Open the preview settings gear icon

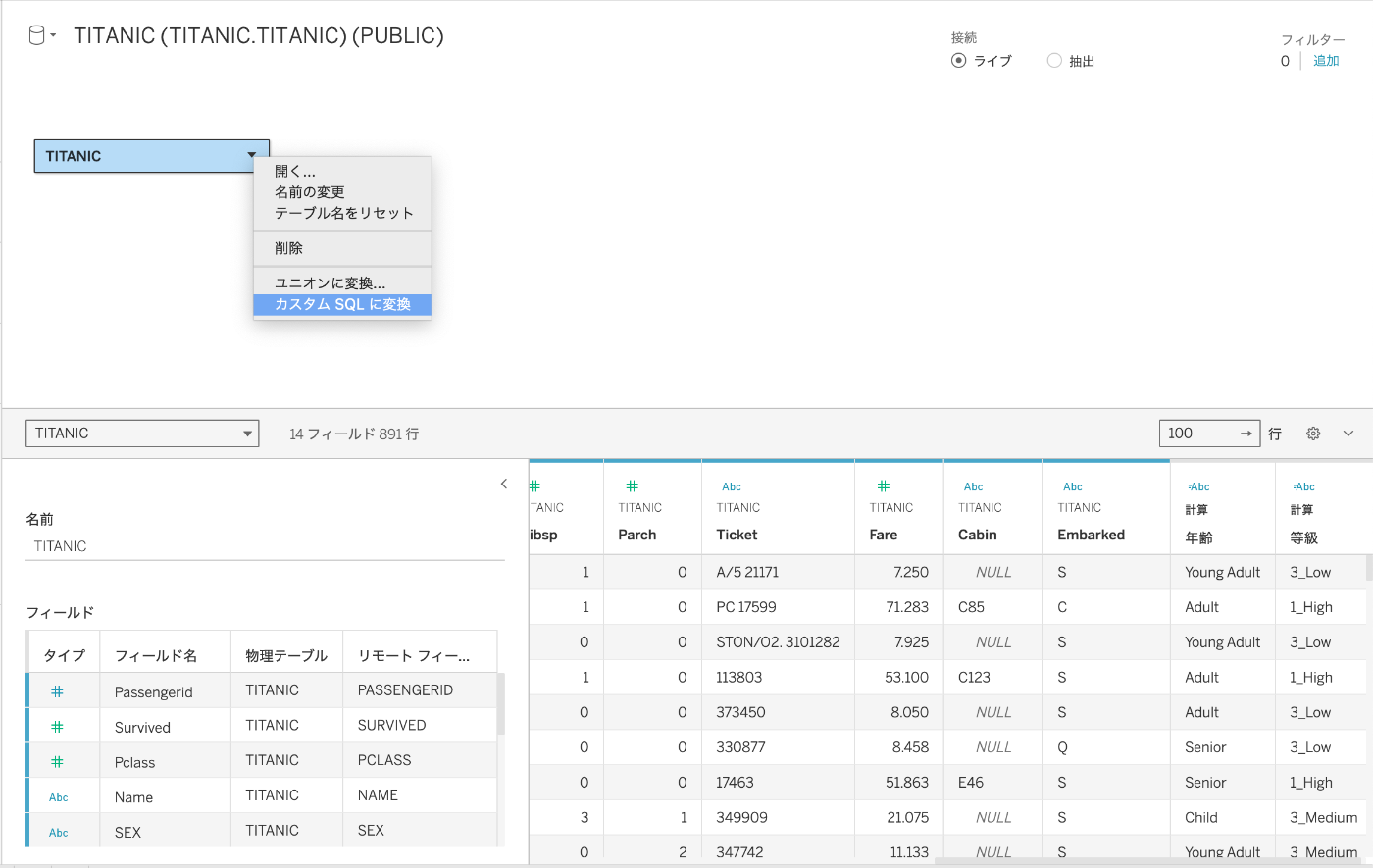click(1313, 434)
